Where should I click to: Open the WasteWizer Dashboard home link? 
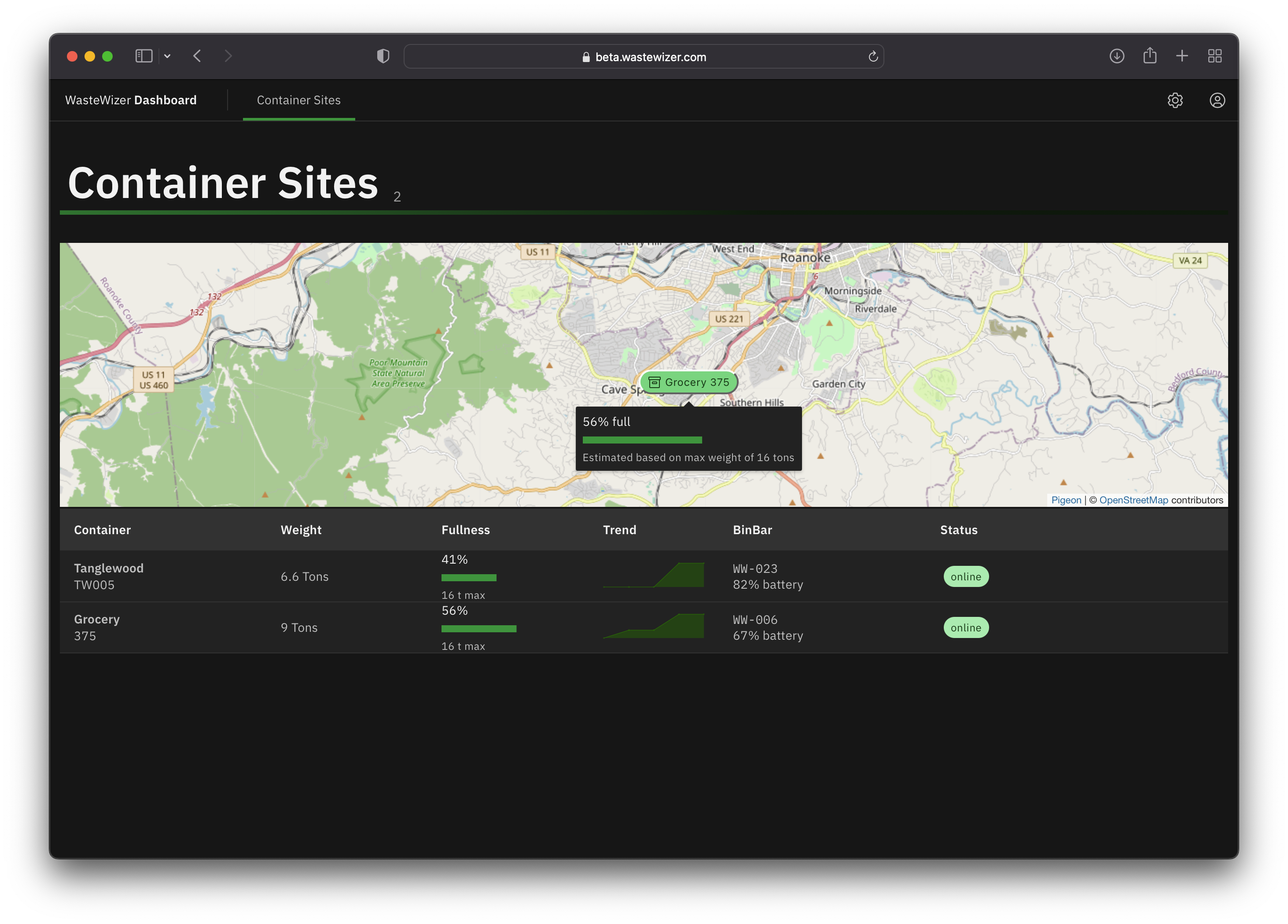coord(131,100)
